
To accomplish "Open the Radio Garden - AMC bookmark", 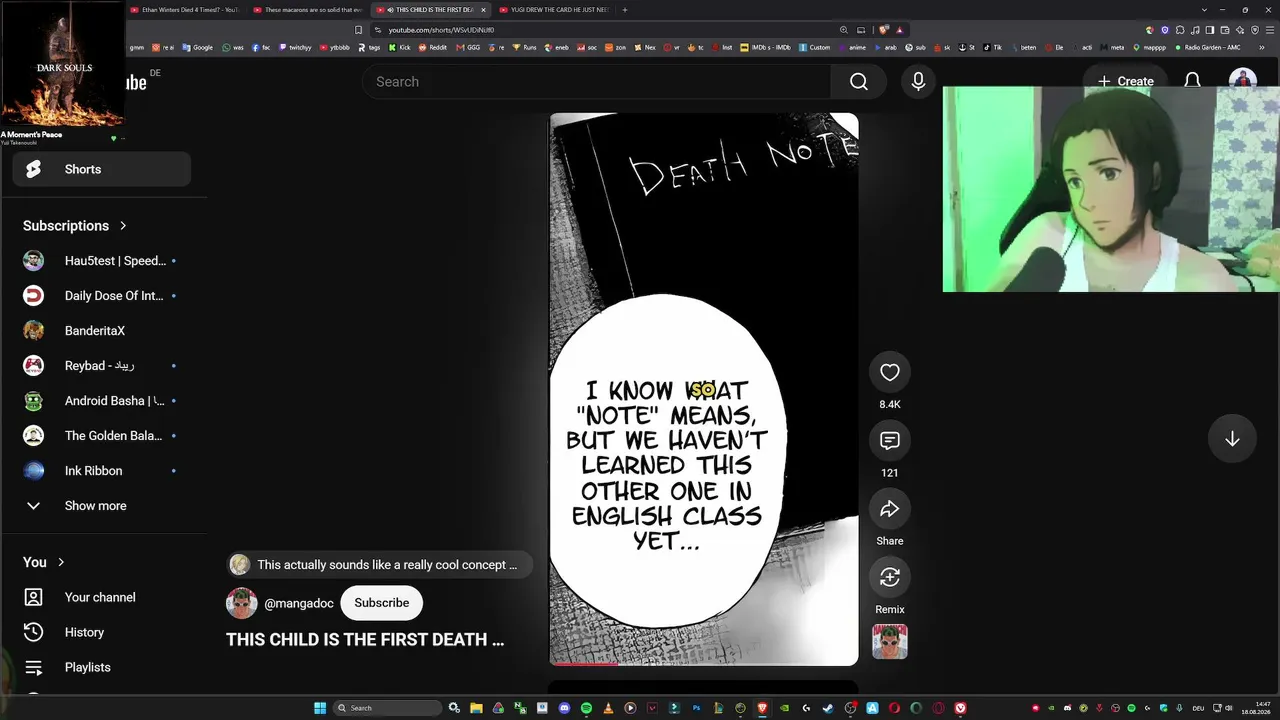I will click(x=1208, y=47).
